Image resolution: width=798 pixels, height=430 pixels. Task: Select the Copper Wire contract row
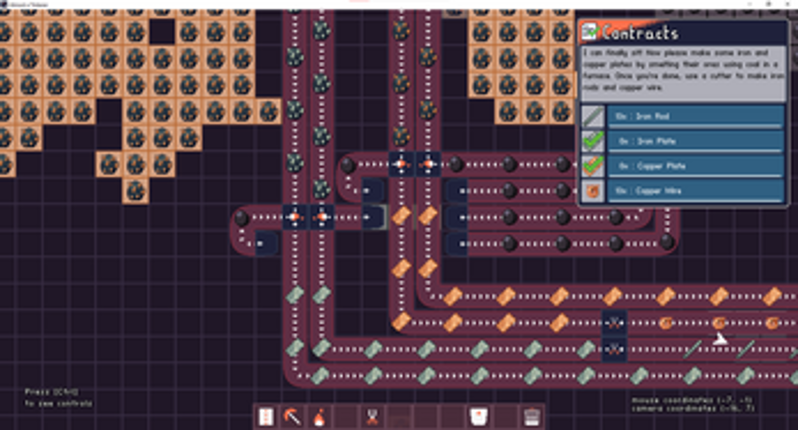(x=695, y=191)
